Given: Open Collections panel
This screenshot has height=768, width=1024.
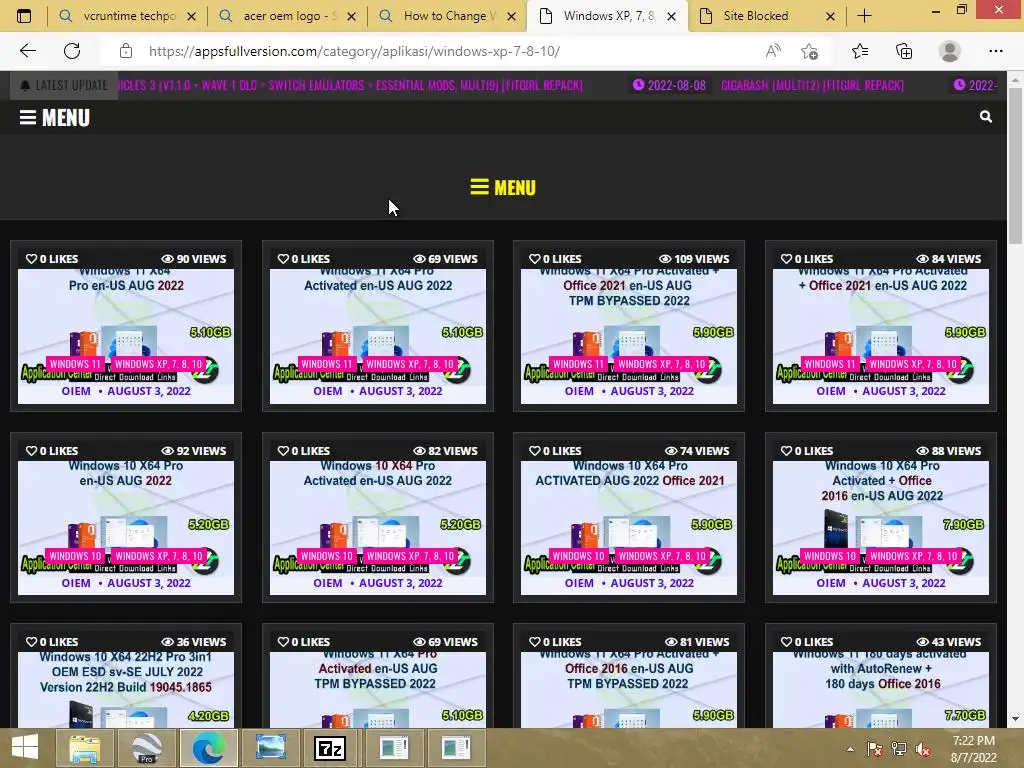Looking at the screenshot, I should point(904,51).
